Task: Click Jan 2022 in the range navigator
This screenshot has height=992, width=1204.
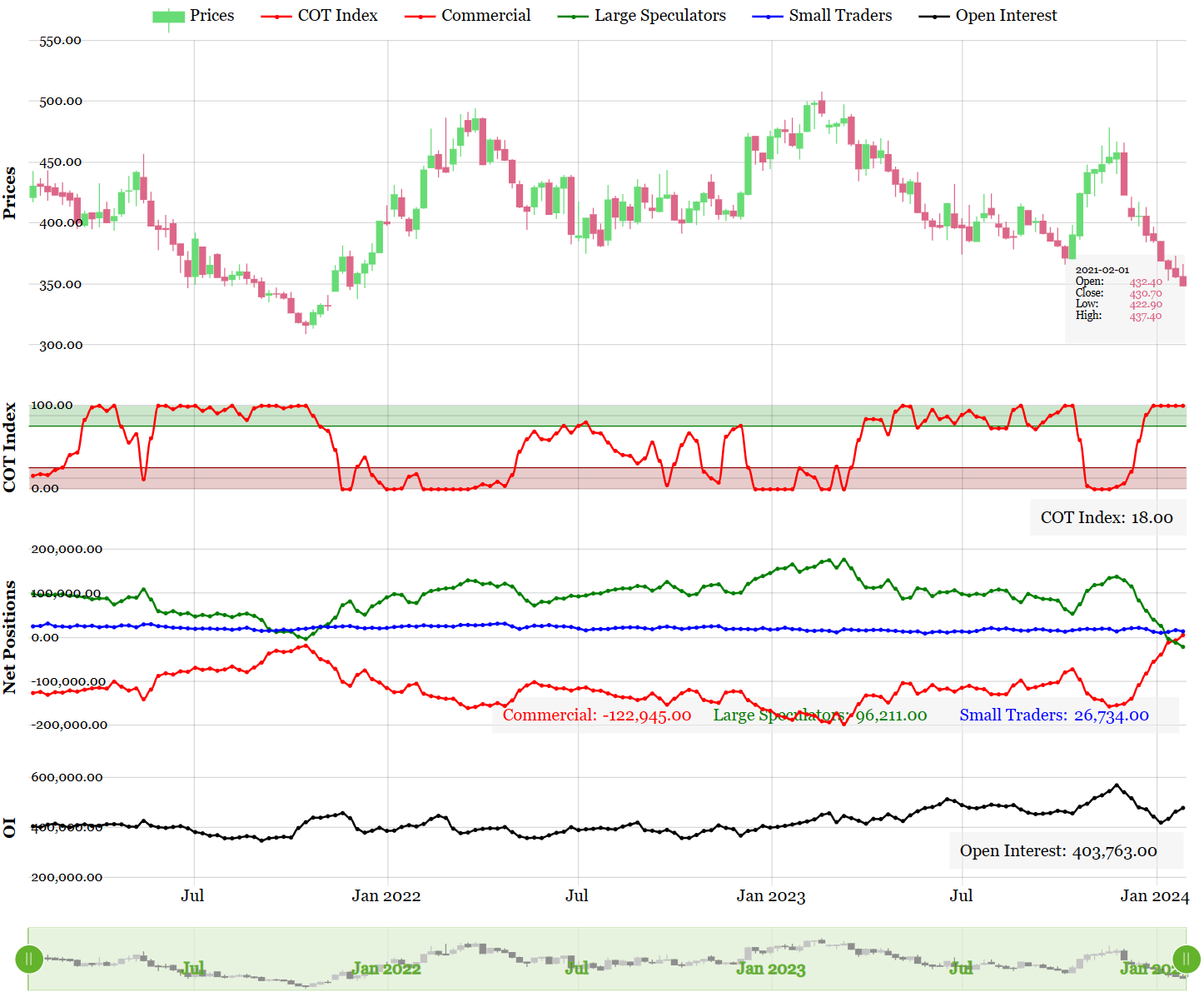Action: point(386,968)
